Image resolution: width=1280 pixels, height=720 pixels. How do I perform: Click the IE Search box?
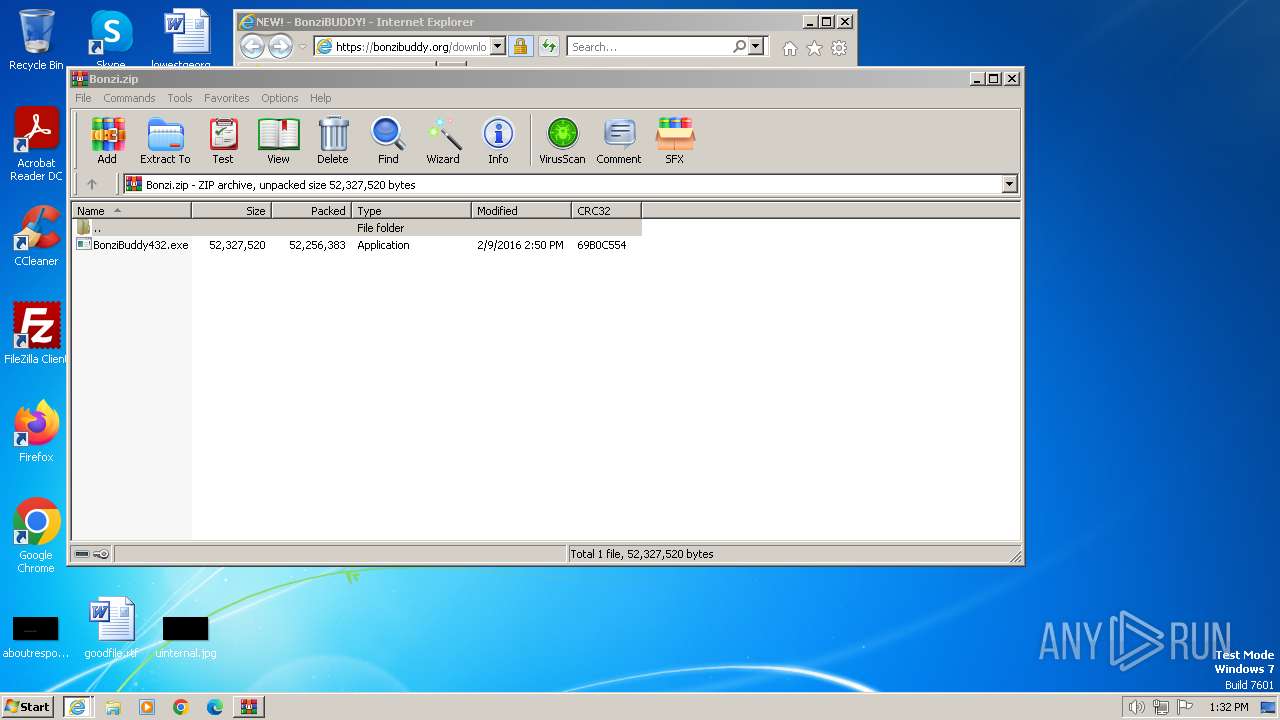(650, 47)
